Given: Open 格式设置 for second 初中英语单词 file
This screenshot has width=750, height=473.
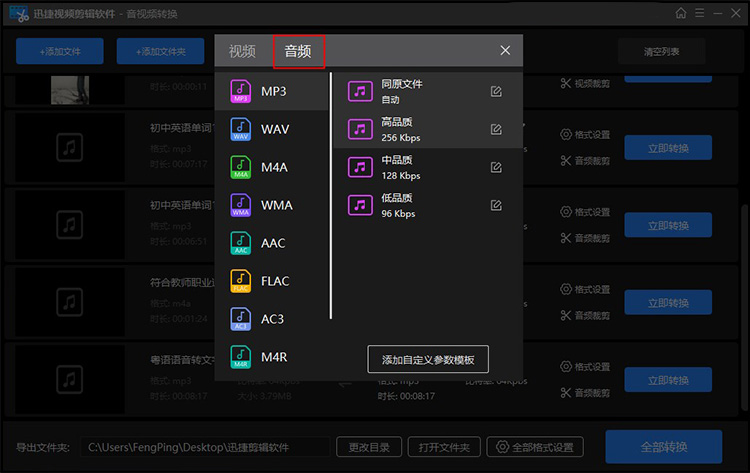Looking at the screenshot, I should pos(585,212).
